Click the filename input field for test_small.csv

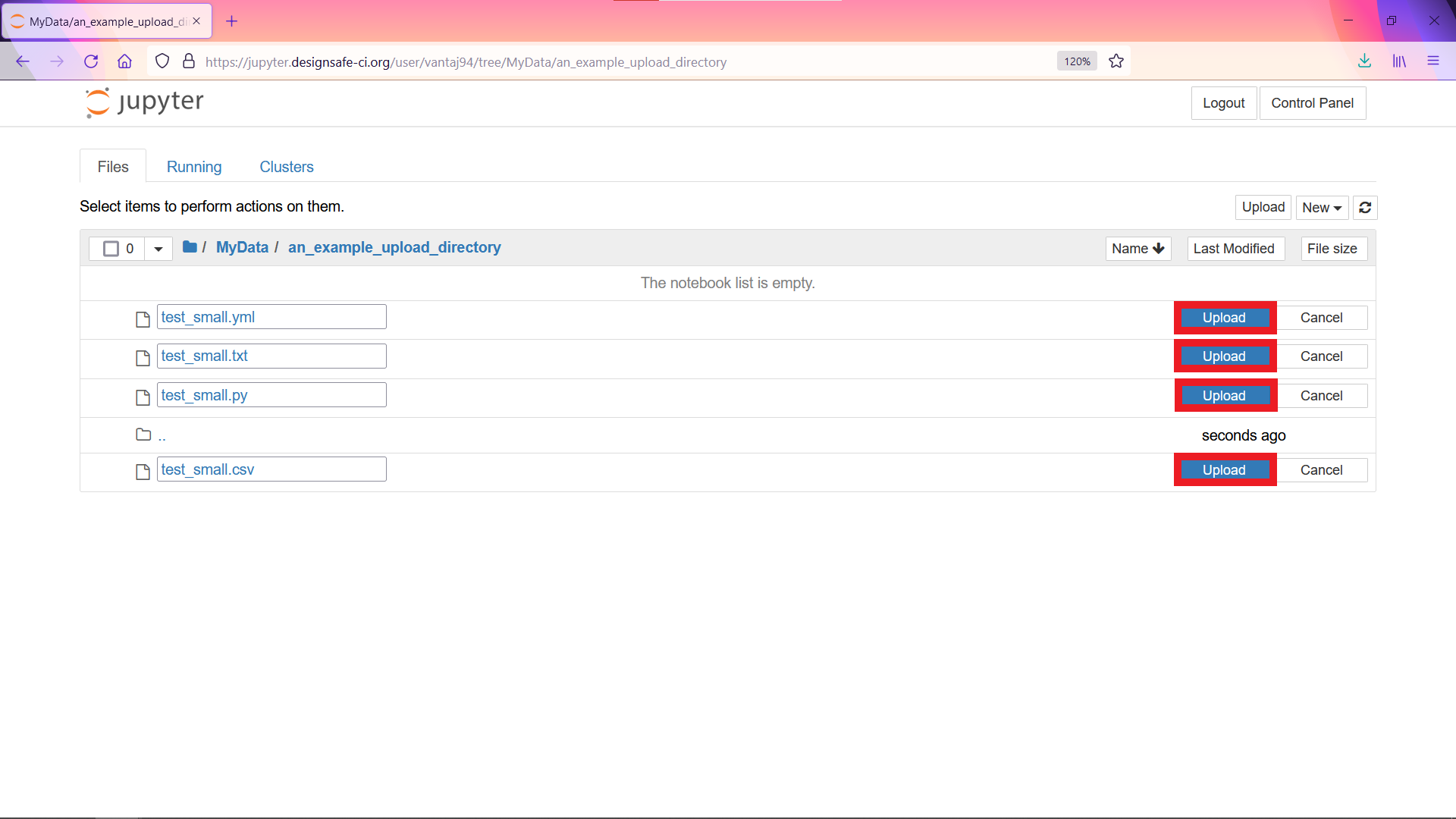tap(271, 469)
